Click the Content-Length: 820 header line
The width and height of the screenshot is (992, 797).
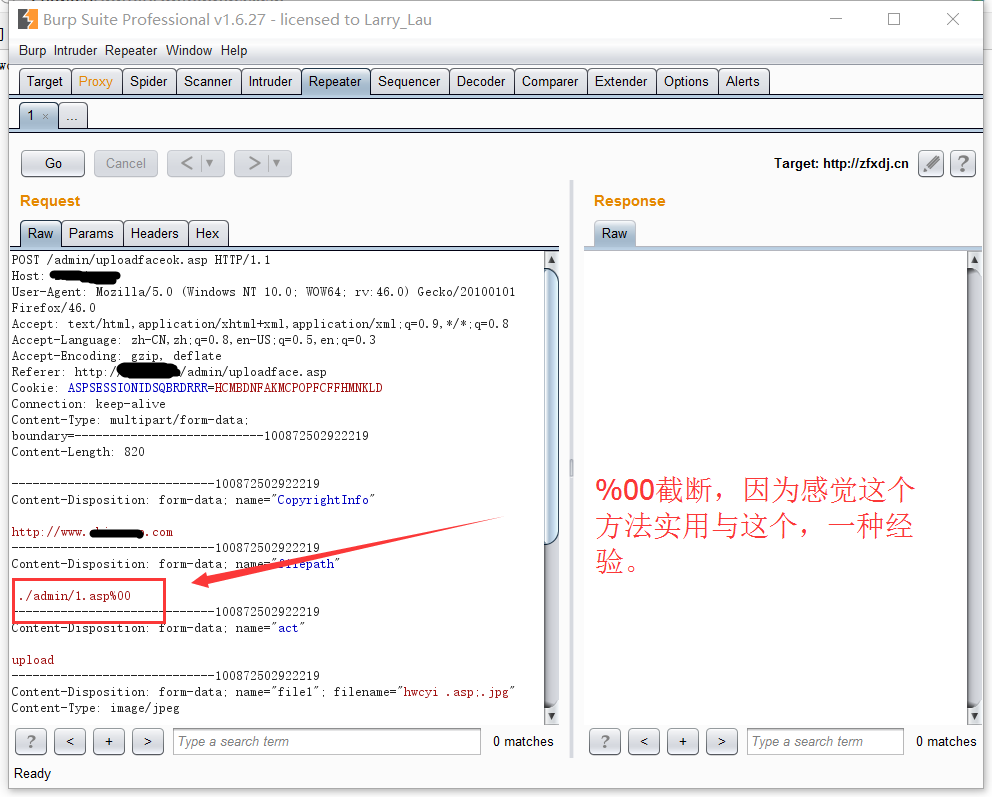pos(78,452)
